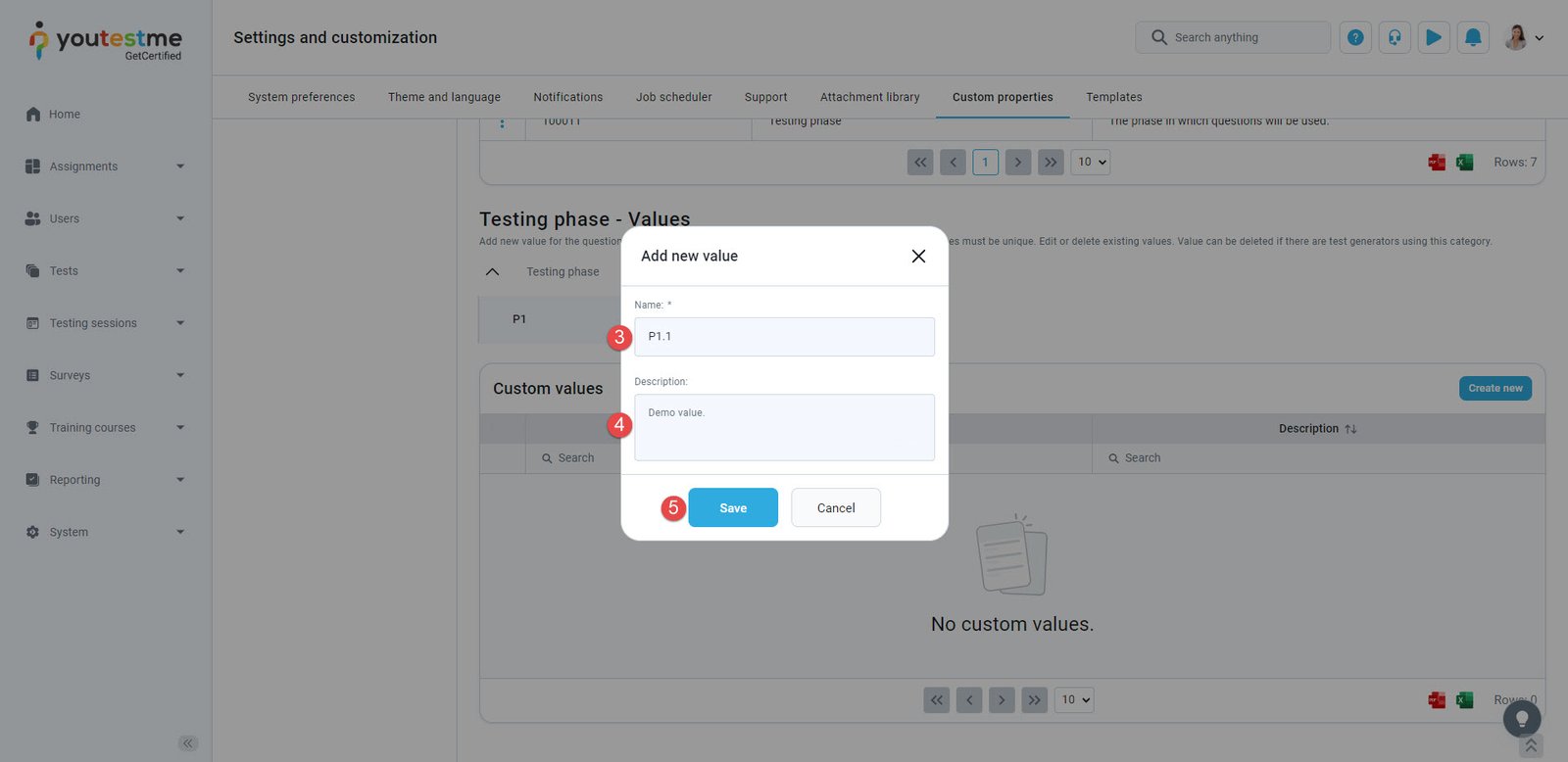1568x762 pixels.
Task: Switch to the Templates tab
Action: point(1113,97)
